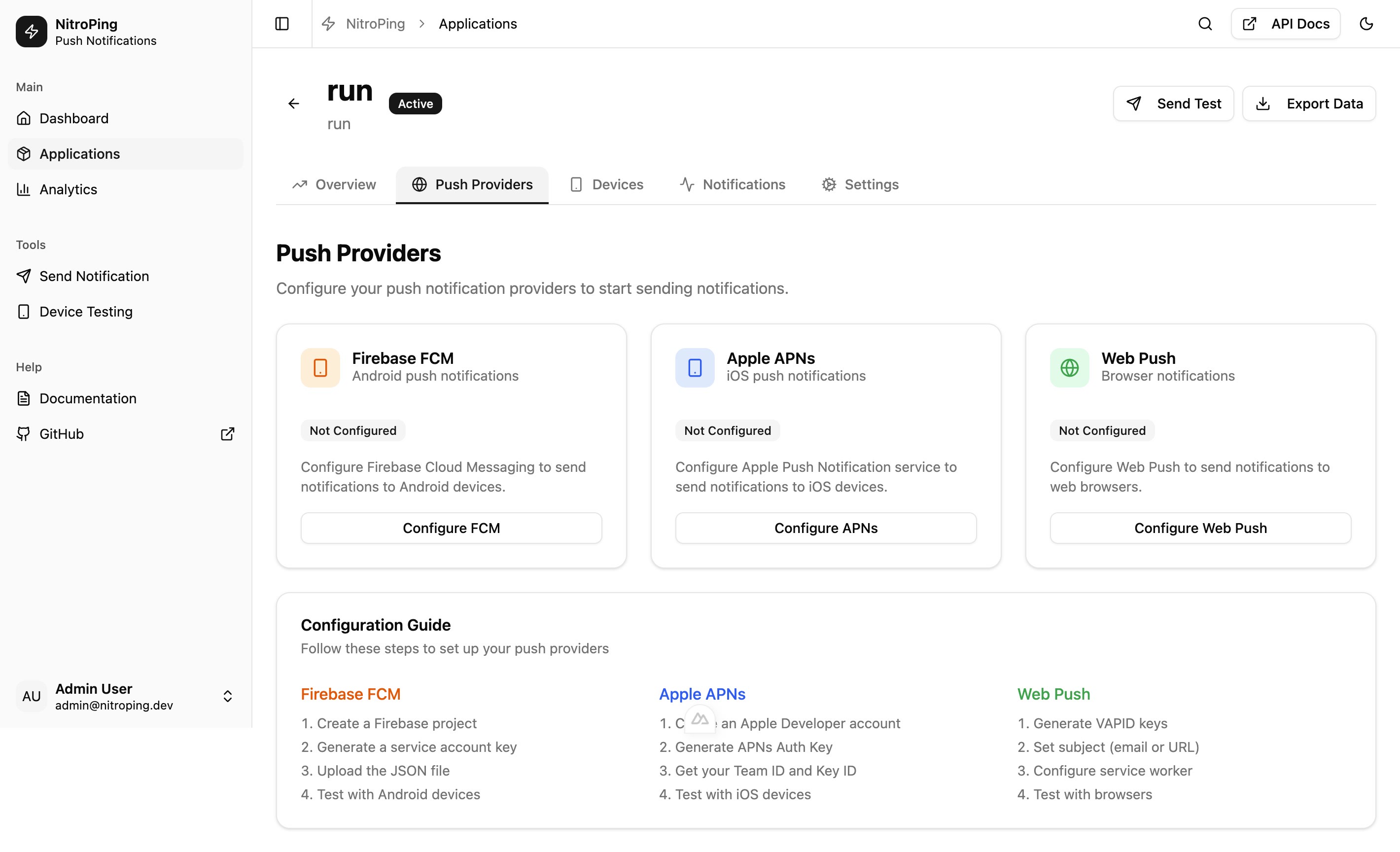Click Not Configured badge on Web Push card

1102,431
